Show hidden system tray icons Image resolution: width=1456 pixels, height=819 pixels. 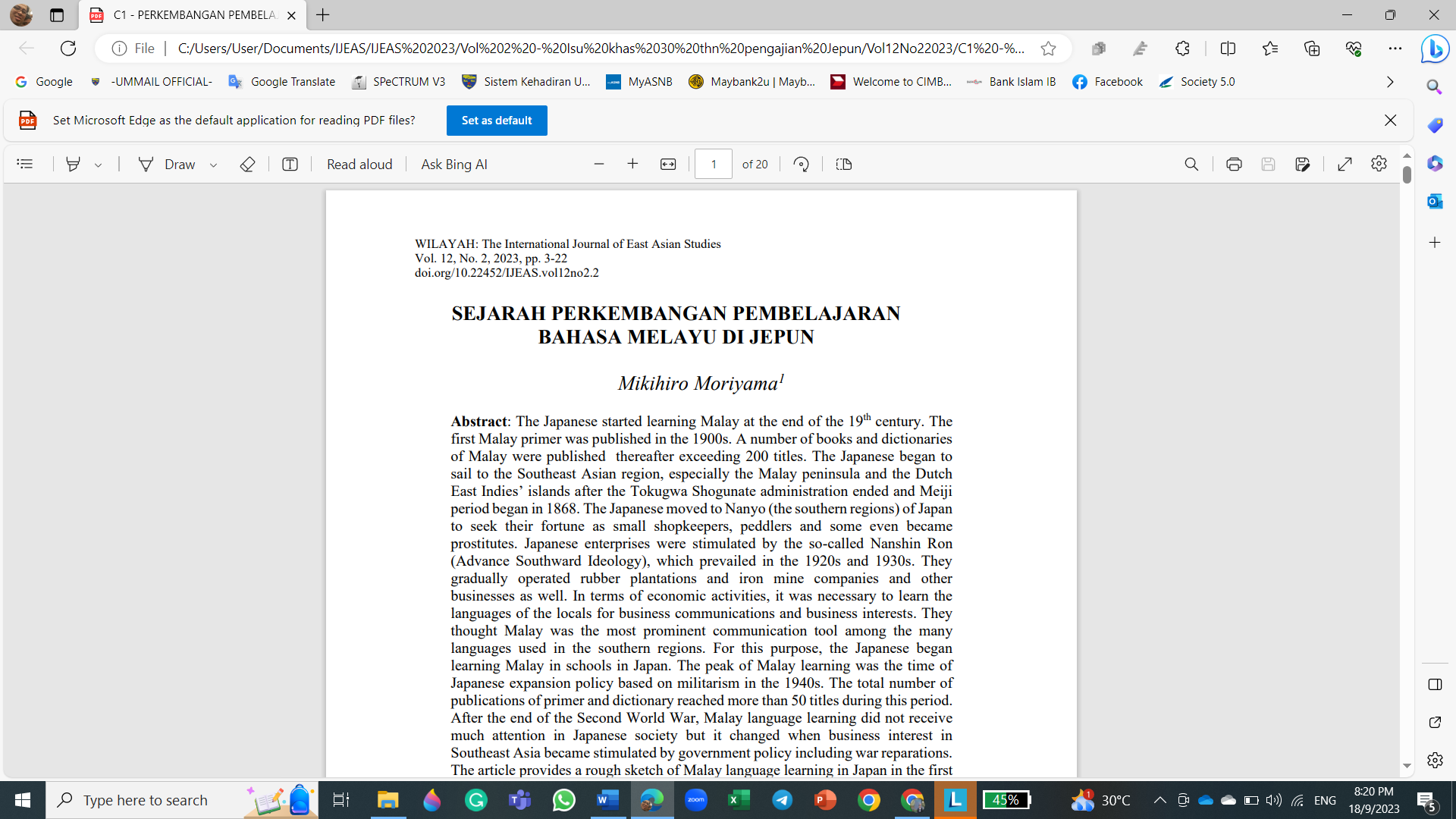pos(1159,800)
